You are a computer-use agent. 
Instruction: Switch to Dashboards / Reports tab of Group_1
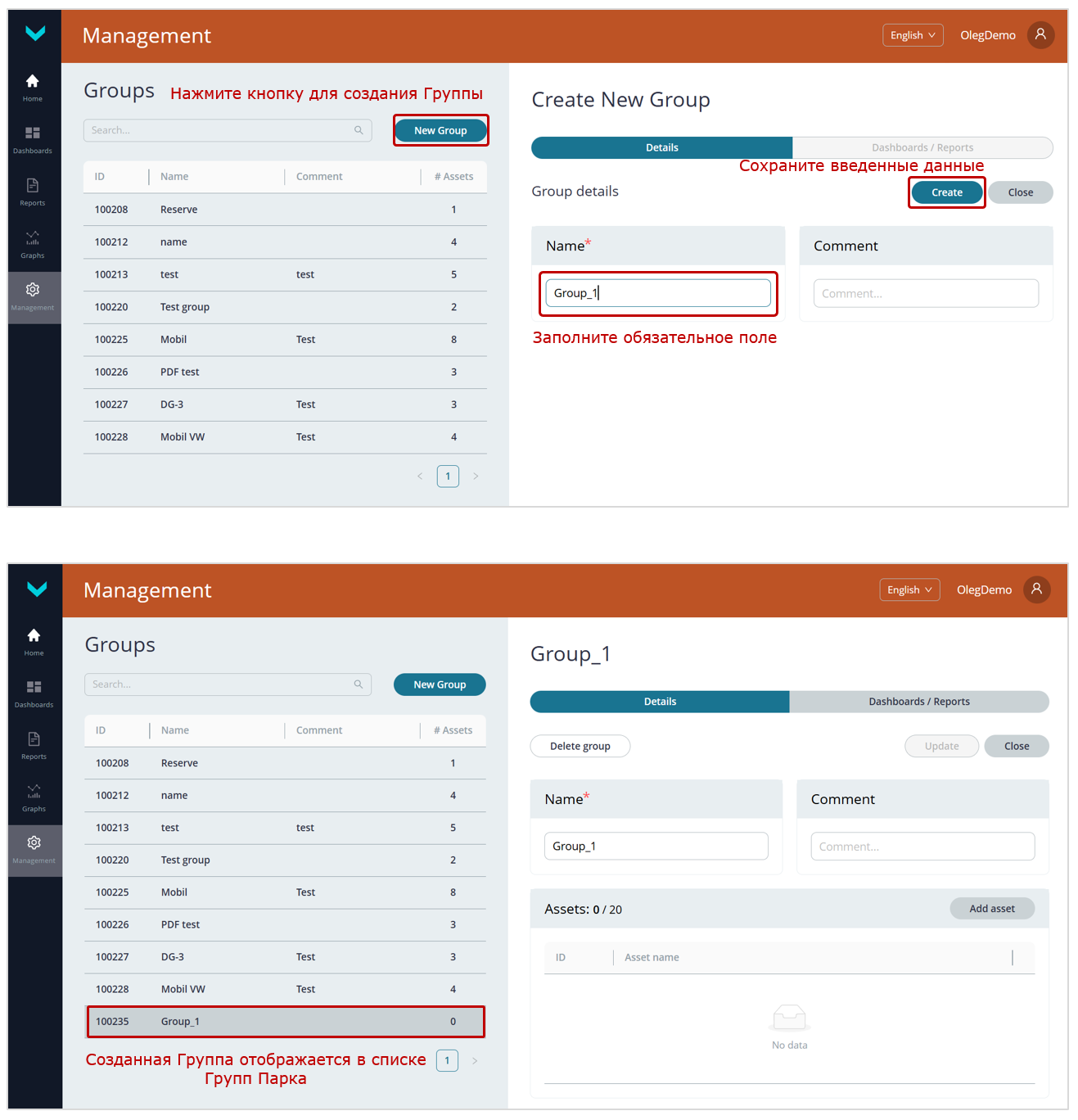(918, 702)
